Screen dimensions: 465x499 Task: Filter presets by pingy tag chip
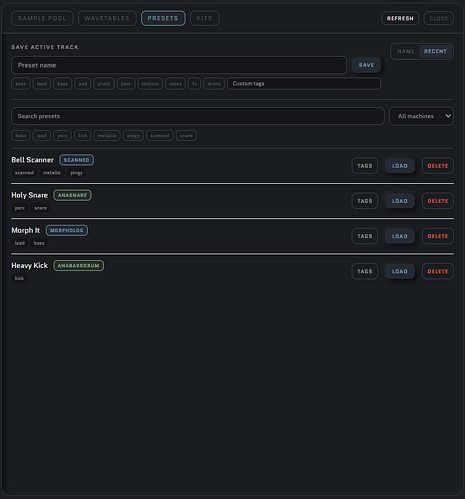pos(133,136)
